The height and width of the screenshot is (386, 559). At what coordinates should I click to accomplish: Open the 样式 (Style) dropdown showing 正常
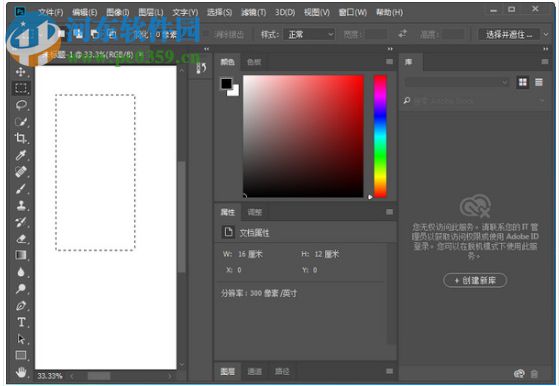309,35
